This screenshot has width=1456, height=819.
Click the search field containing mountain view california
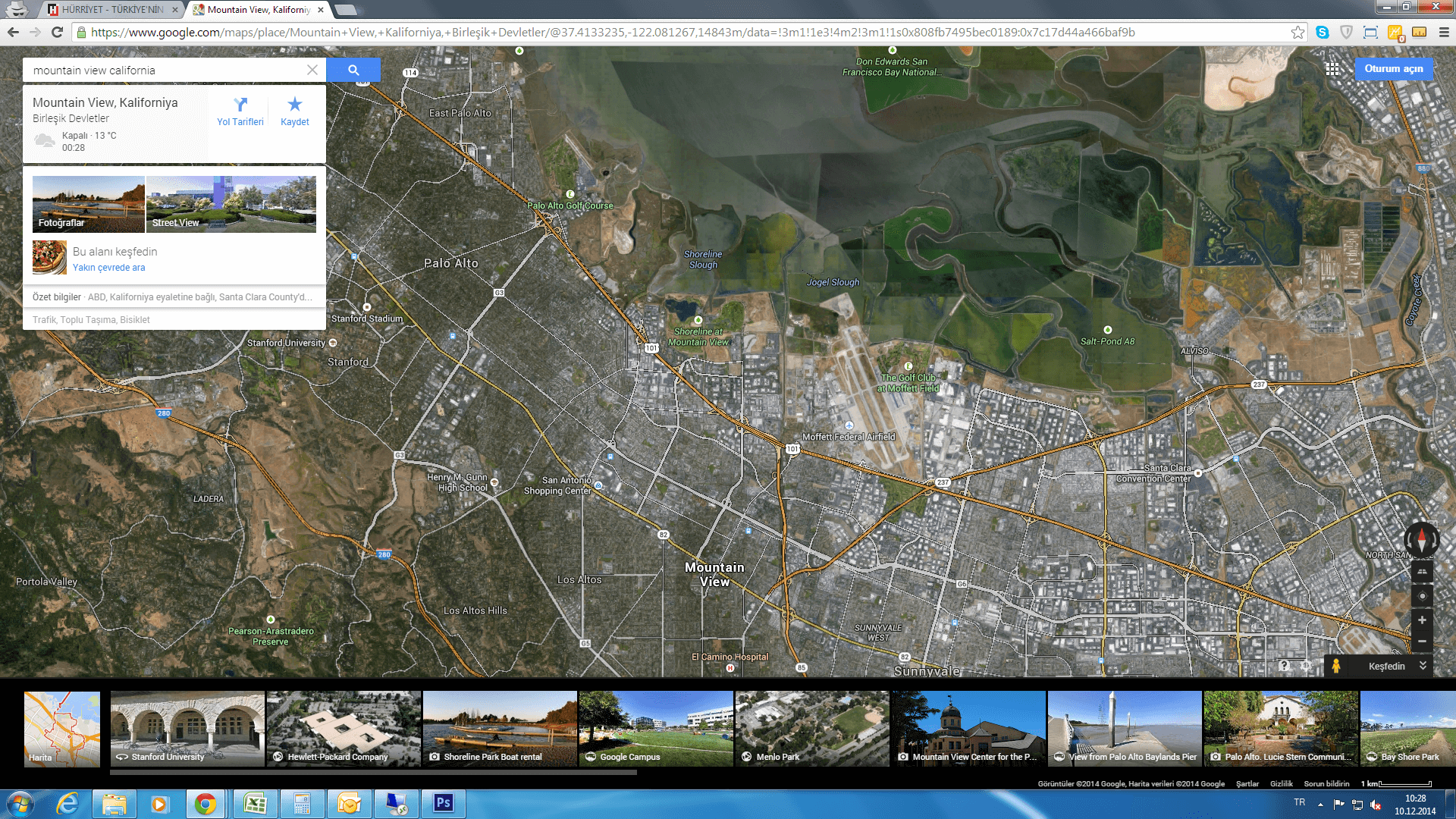(x=165, y=70)
